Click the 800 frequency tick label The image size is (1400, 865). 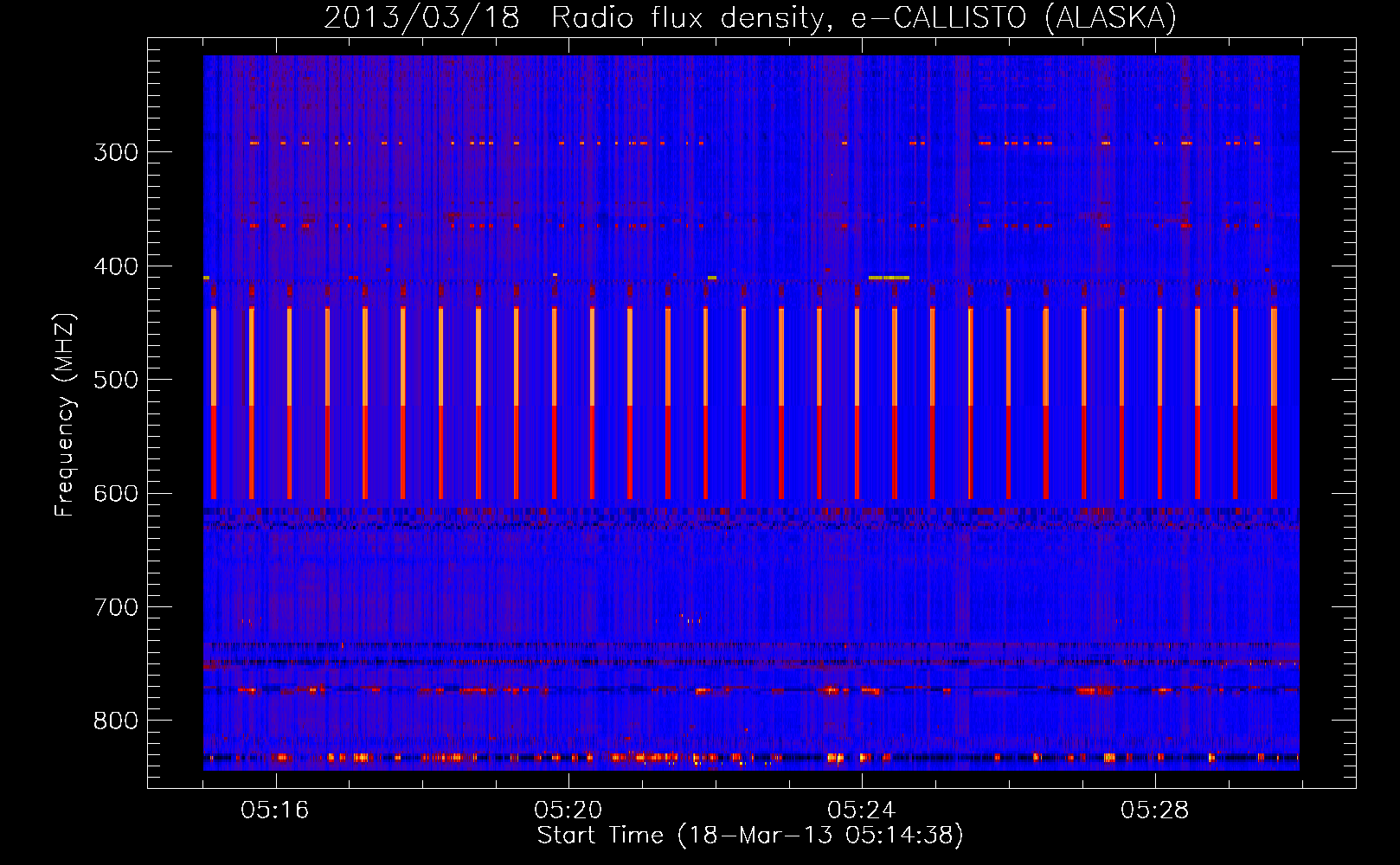click(116, 721)
